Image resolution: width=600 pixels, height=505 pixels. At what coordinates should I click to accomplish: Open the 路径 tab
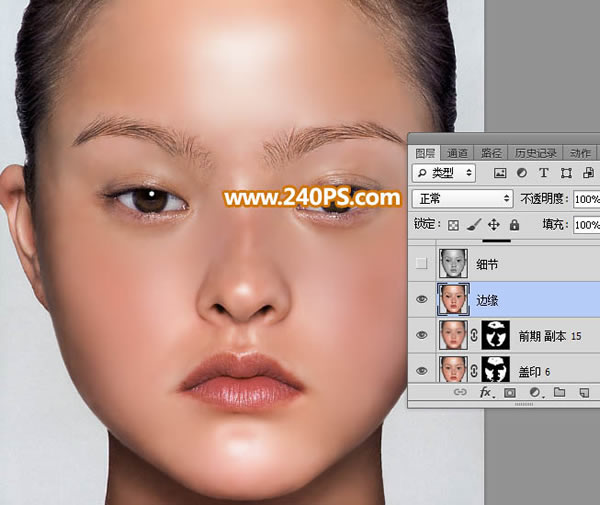491,153
